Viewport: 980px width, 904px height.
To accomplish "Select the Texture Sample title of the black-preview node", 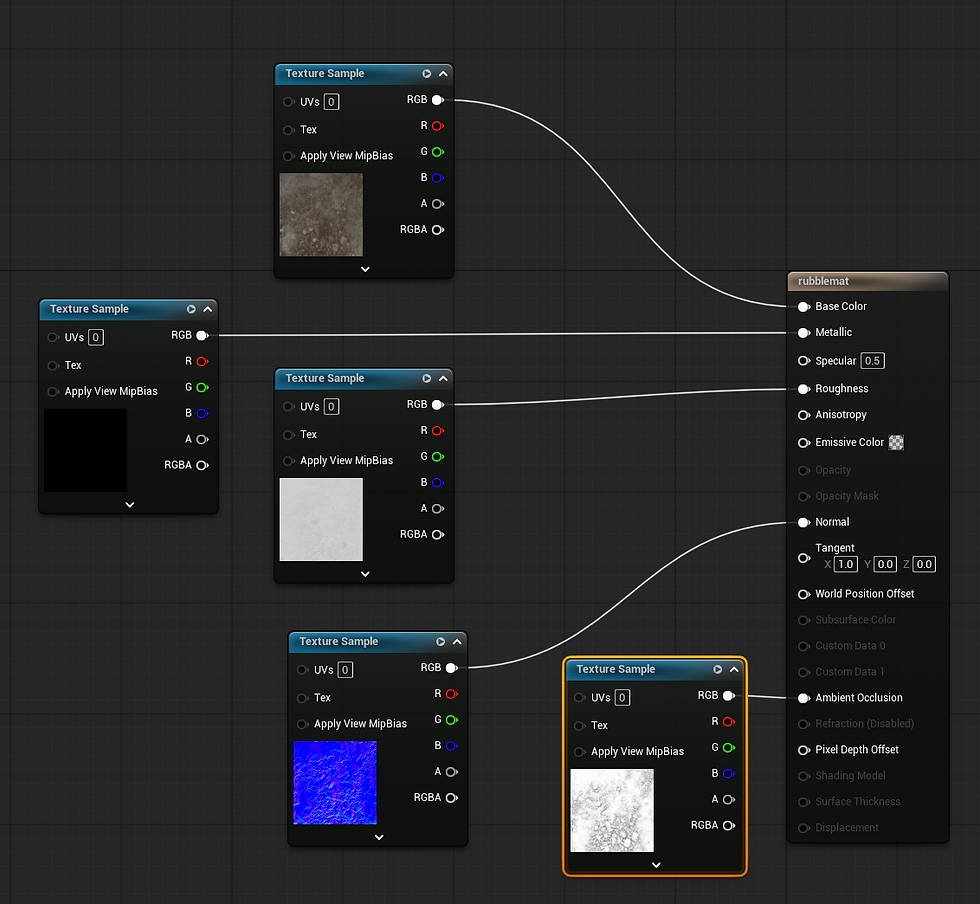I will [x=89, y=309].
